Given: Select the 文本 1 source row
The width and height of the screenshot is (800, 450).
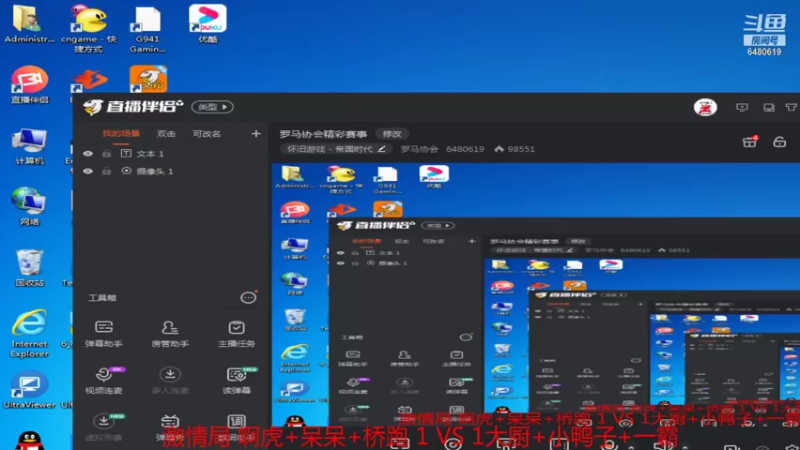Looking at the screenshot, I should coord(172,154).
